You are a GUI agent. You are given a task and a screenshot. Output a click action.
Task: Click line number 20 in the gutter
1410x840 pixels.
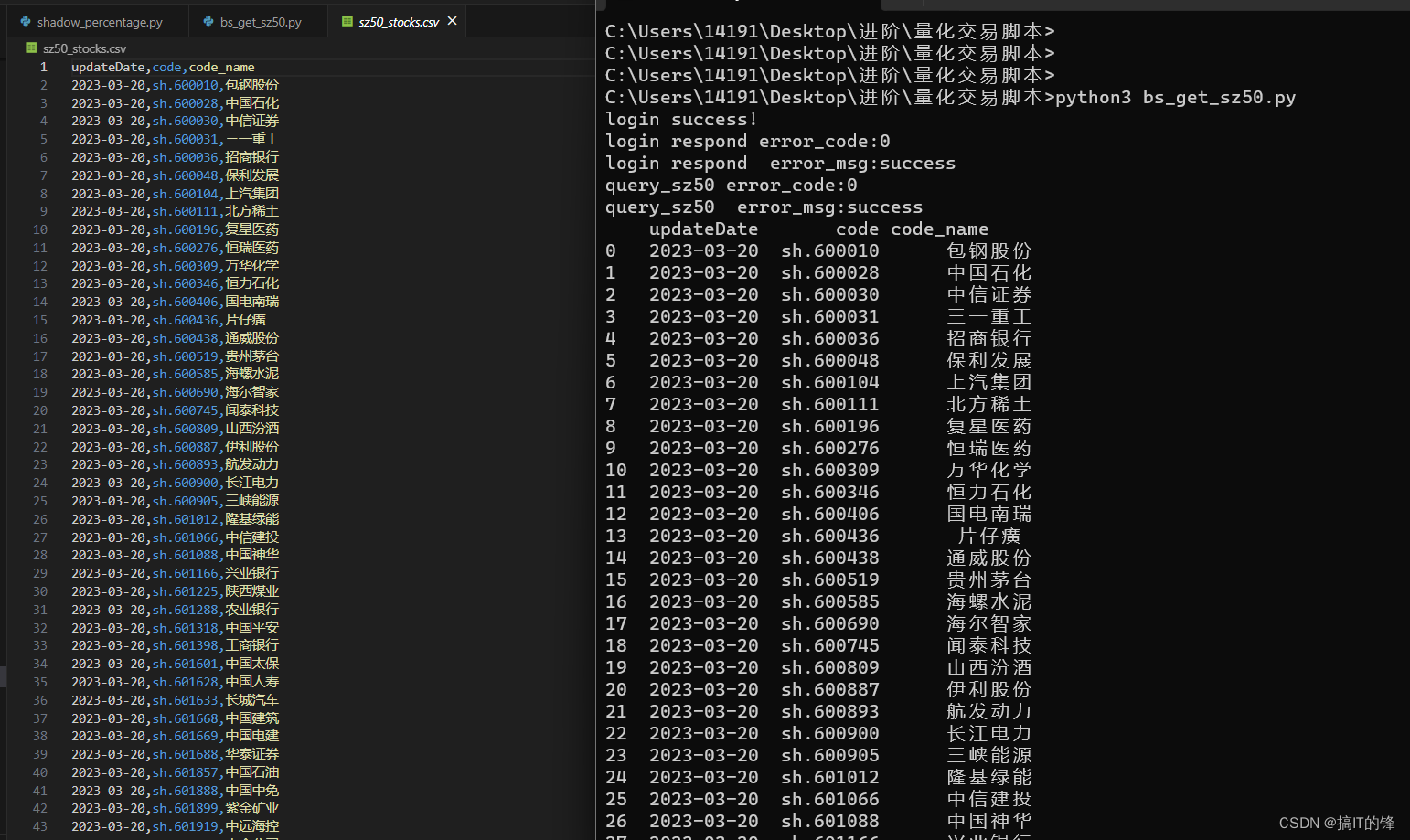(x=40, y=410)
